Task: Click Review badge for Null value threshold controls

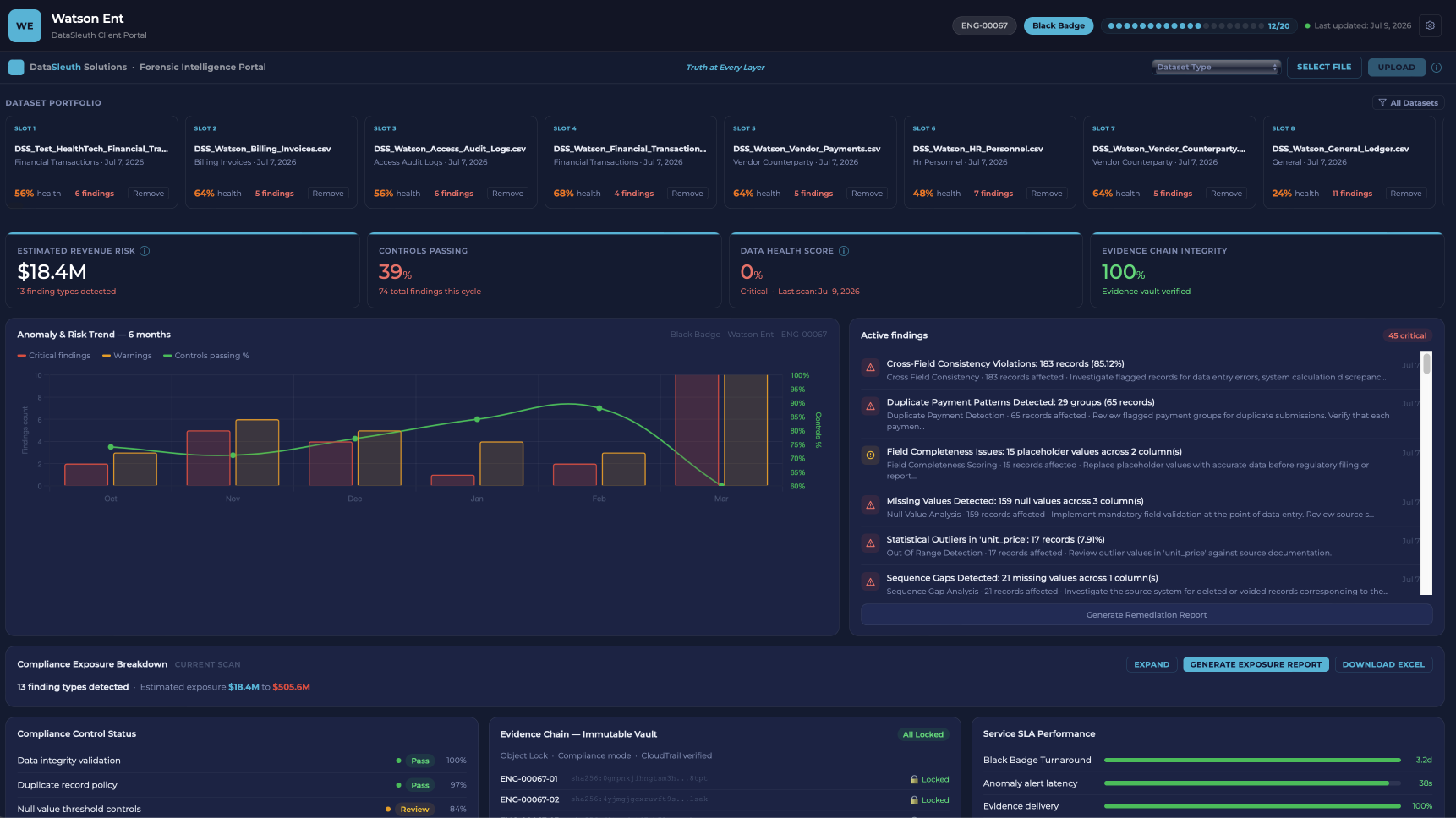Action: pyautogui.click(x=414, y=810)
